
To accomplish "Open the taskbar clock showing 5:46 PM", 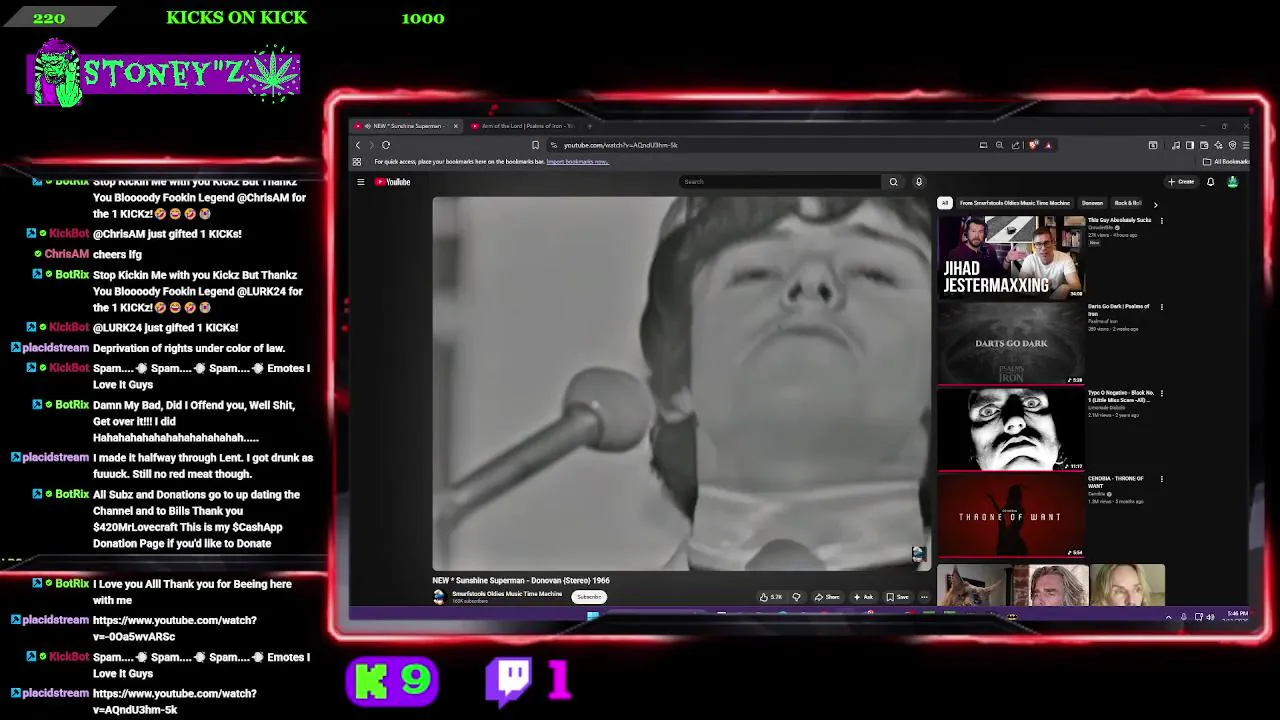I will (1237, 616).
